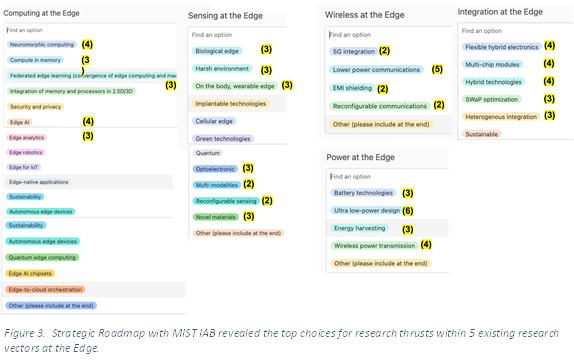Select the Biological edge option

pos(217,51)
